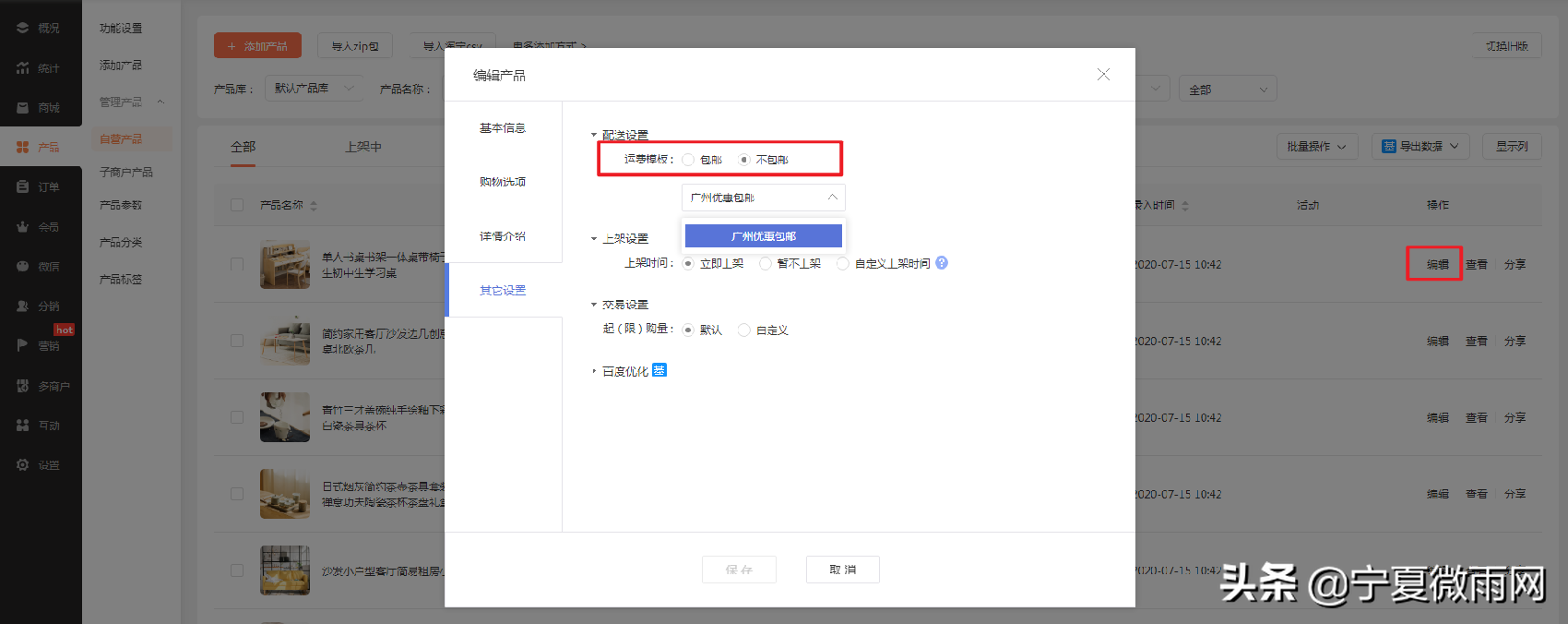Click the 显示列 button
The height and width of the screenshot is (624, 1568).
pyautogui.click(x=1512, y=147)
